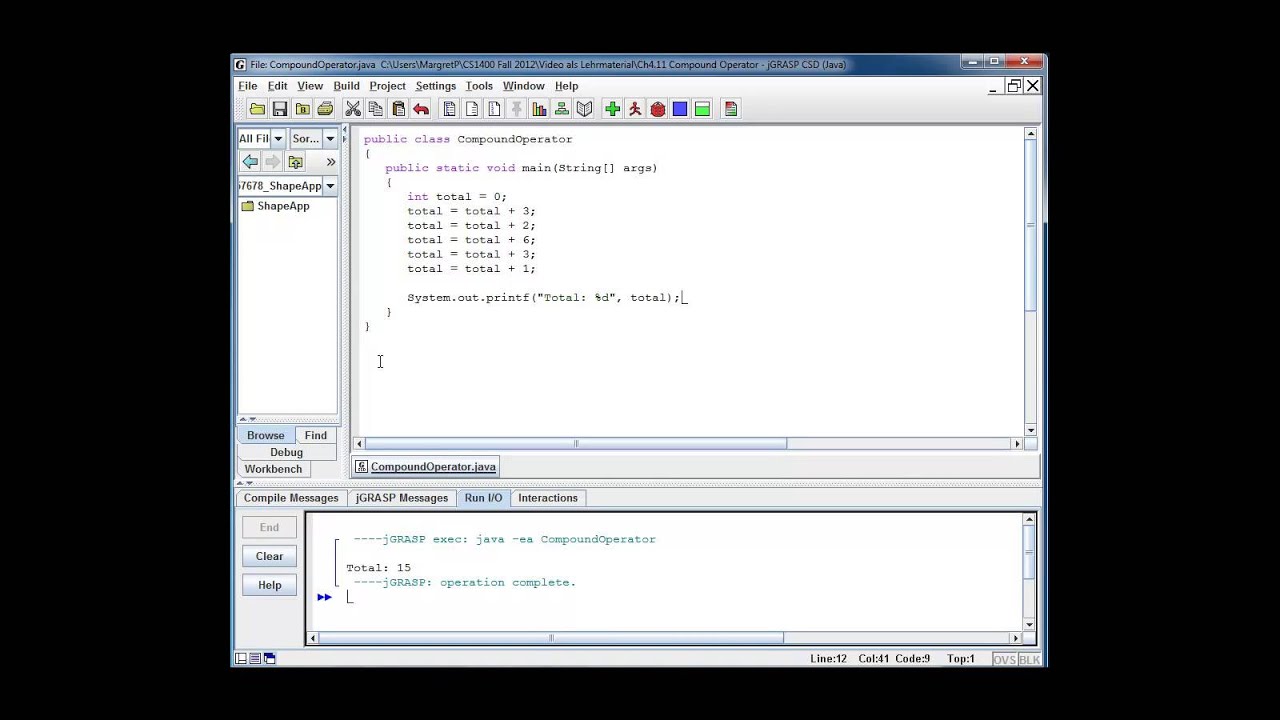The width and height of the screenshot is (1280, 720).
Task: Click the green split window icon
Action: [x=702, y=109]
